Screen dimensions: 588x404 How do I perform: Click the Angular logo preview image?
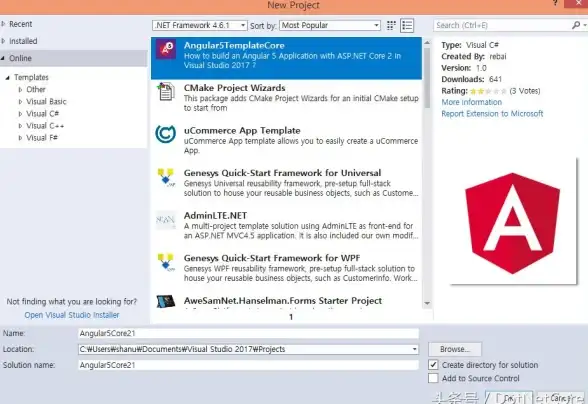[513, 223]
